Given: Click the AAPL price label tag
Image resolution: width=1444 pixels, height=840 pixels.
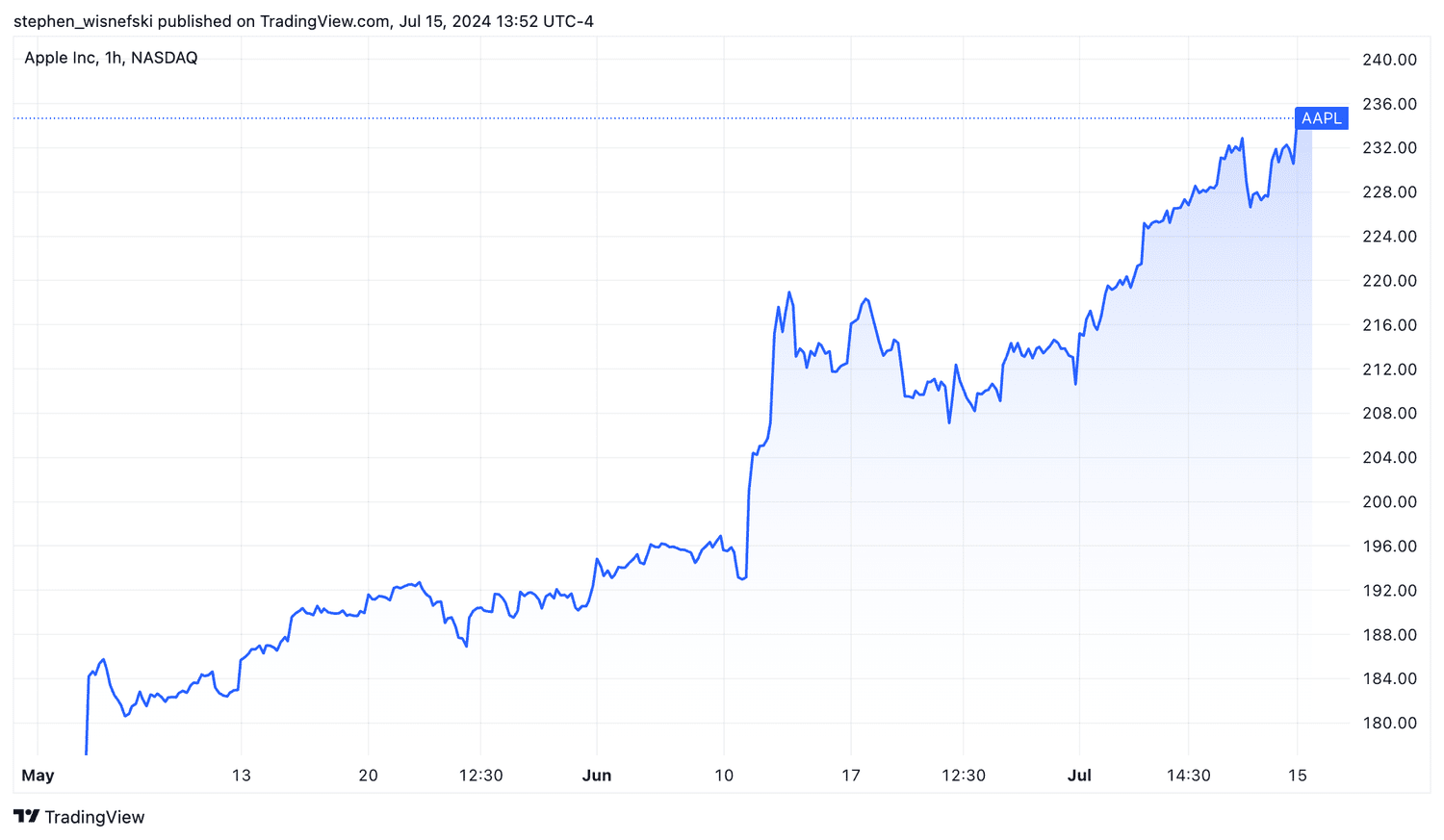Looking at the screenshot, I should (x=1321, y=118).
